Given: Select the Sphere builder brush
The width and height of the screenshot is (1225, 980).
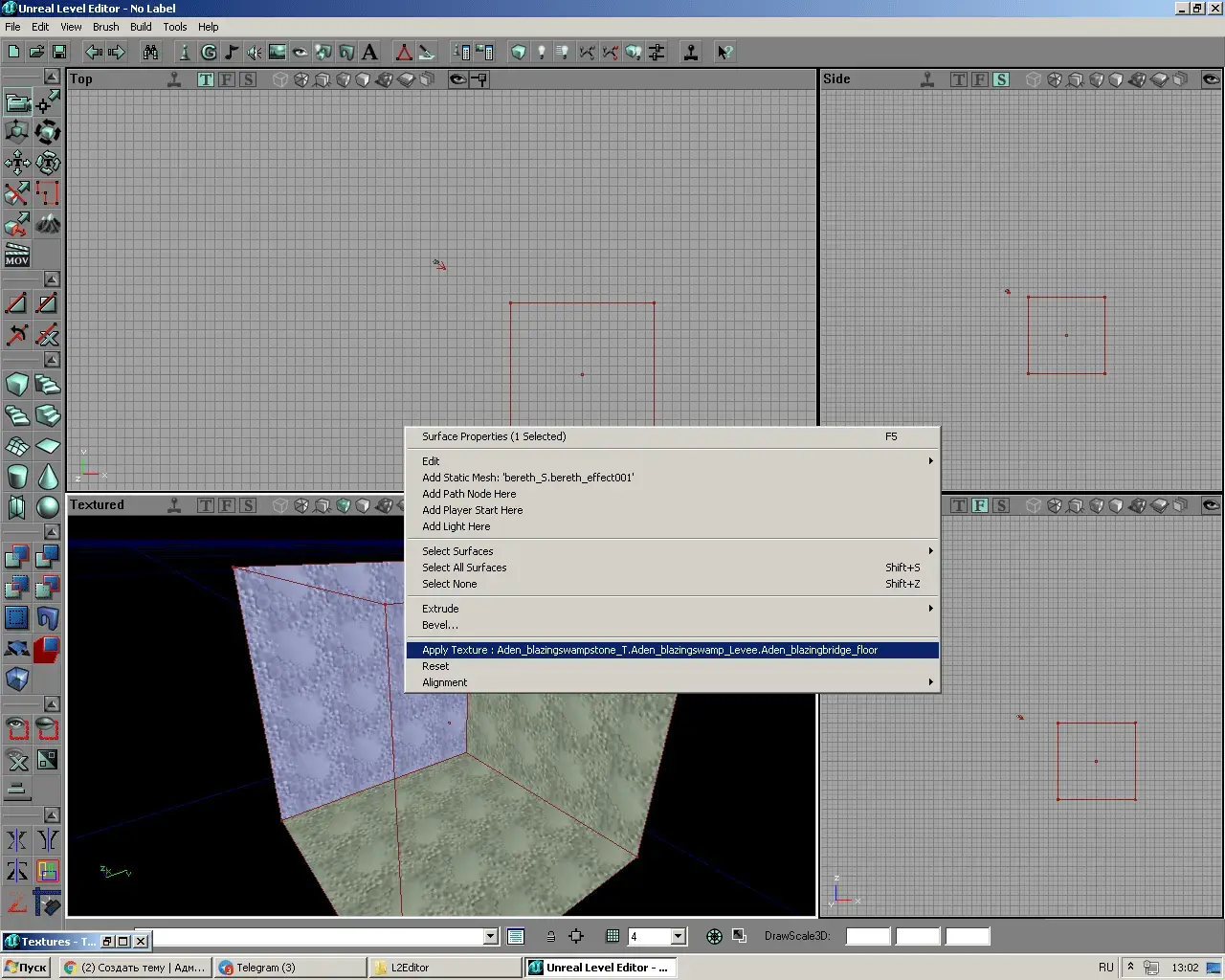Looking at the screenshot, I should point(48,507).
